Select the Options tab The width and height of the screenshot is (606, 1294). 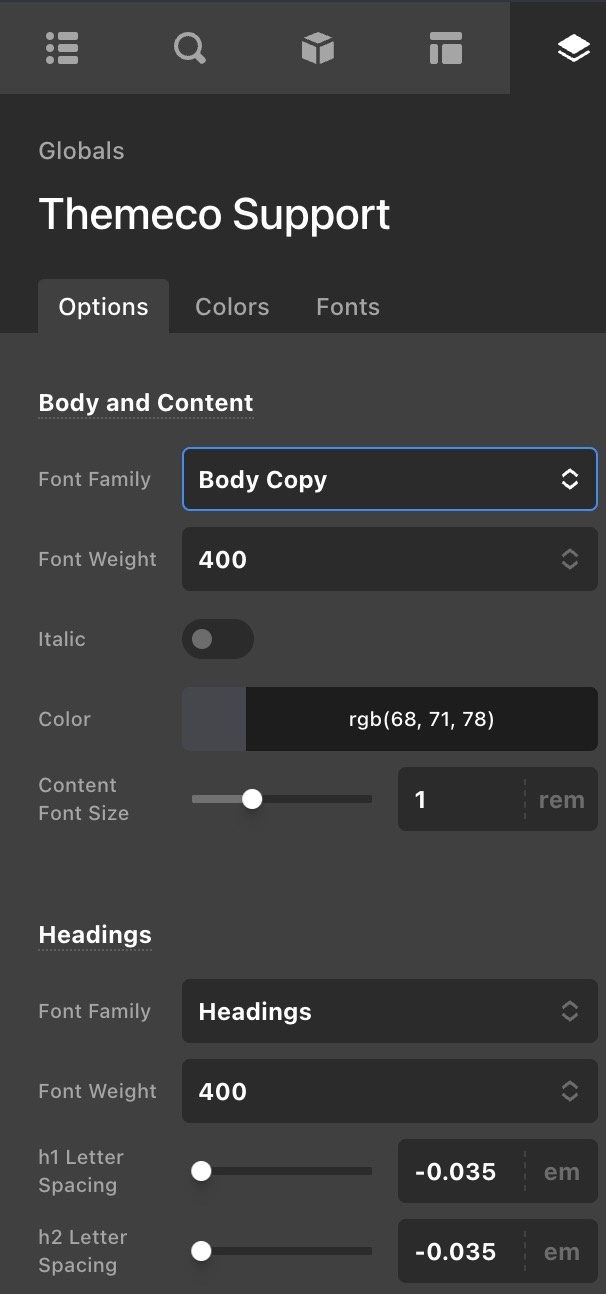tap(103, 307)
